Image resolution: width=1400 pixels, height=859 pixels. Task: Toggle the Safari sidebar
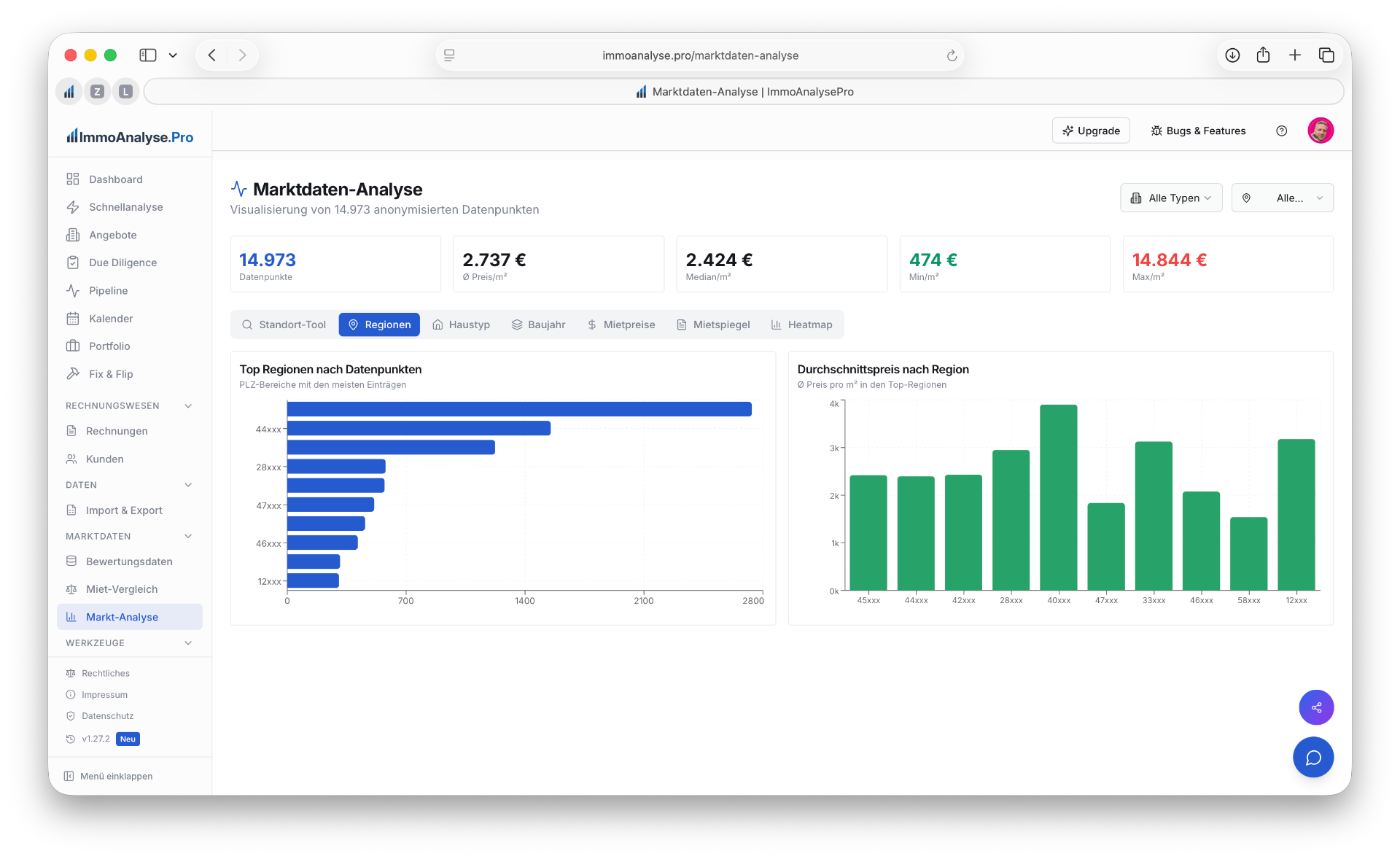coord(148,55)
